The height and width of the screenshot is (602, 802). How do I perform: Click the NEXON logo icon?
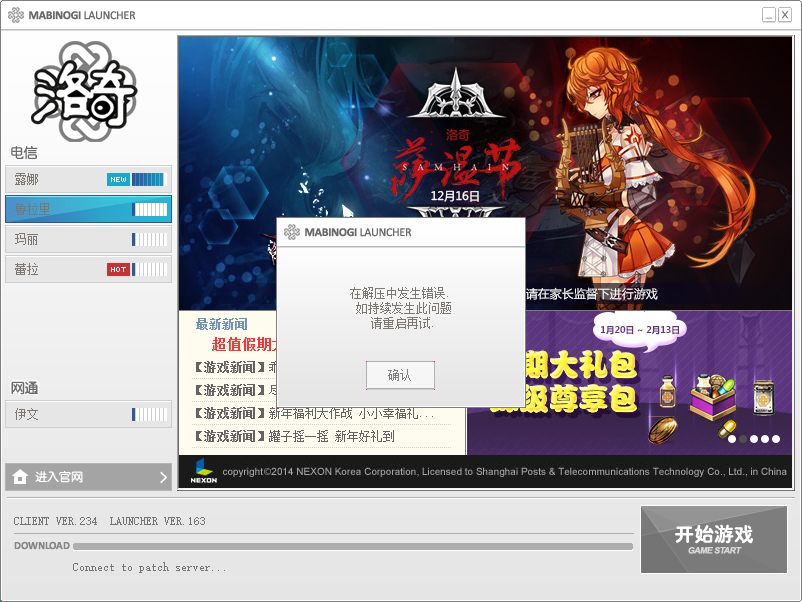(x=204, y=471)
